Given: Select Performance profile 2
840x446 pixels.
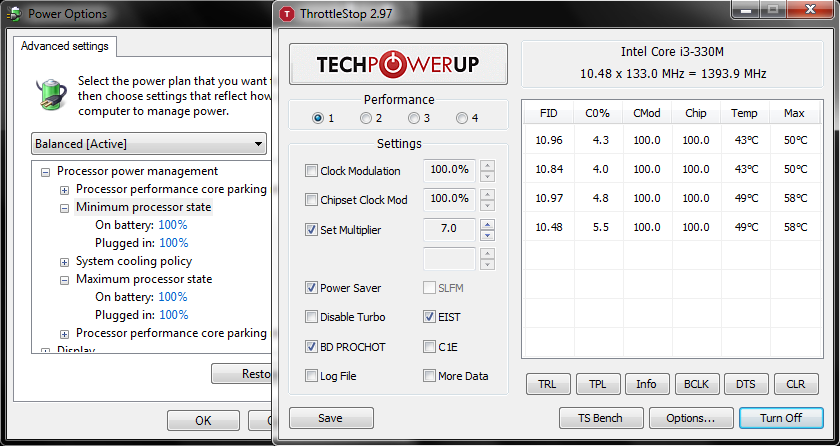Looking at the screenshot, I should pos(366,118).
